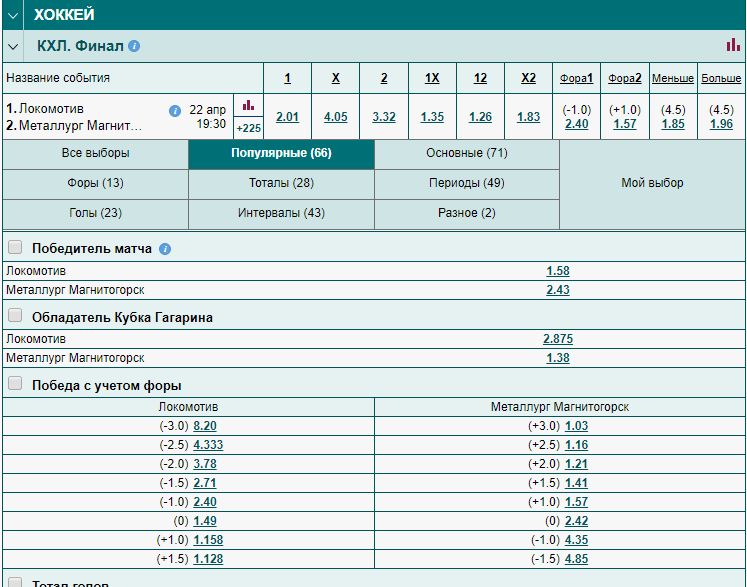Select Локомотив handicap (-1.5) odds 2.71
Image resolution: width=747 pixels, height=587 pixels.
tap(205, 483)
